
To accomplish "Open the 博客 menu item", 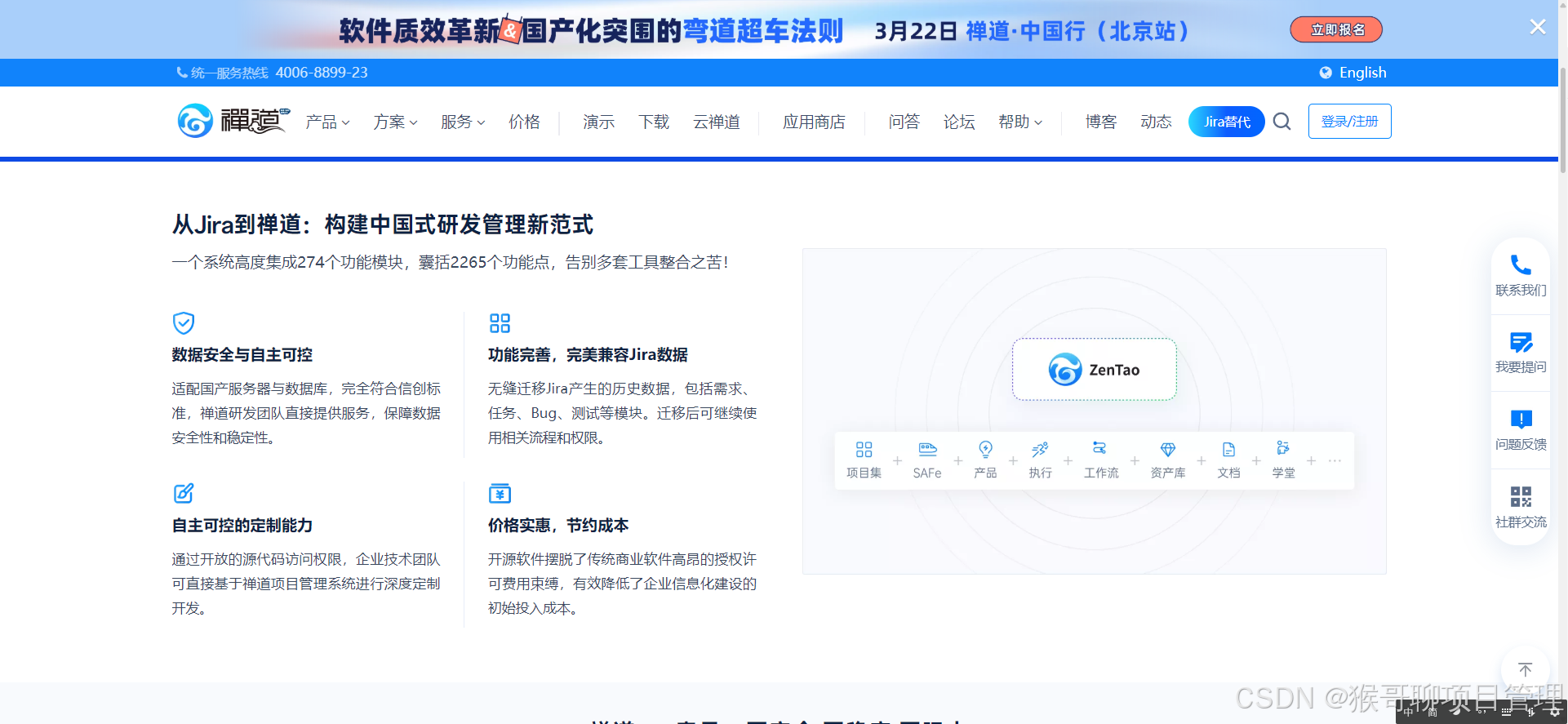I will tap(1100, 122).
